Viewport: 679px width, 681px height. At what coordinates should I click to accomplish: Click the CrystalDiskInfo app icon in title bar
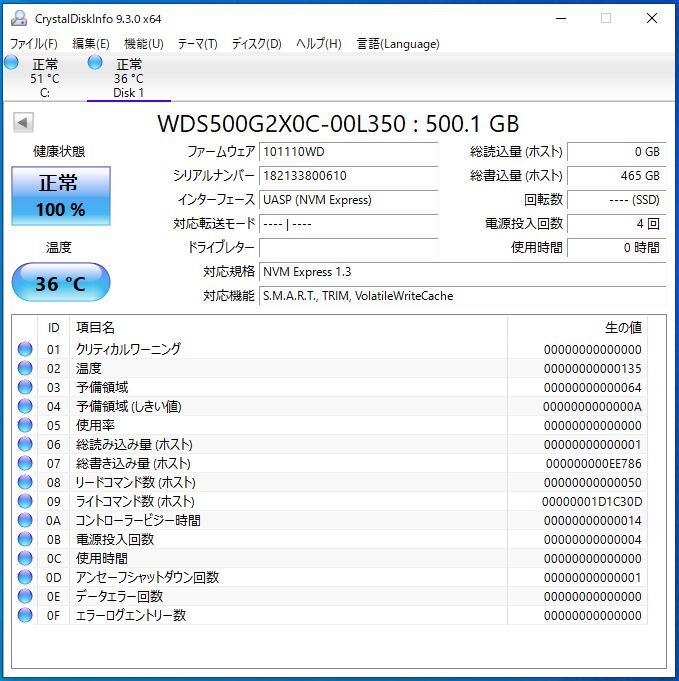click(19, 19)
